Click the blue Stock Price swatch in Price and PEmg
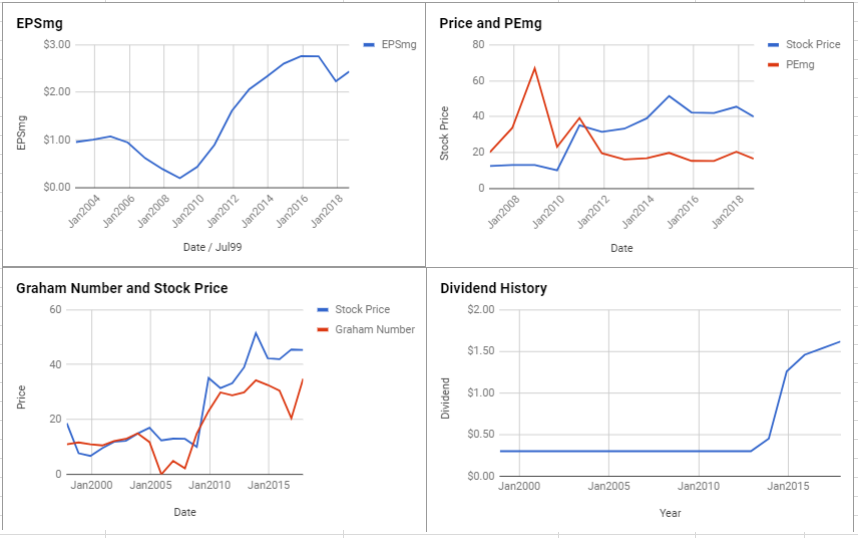858x538 pixels. [773, 45]
